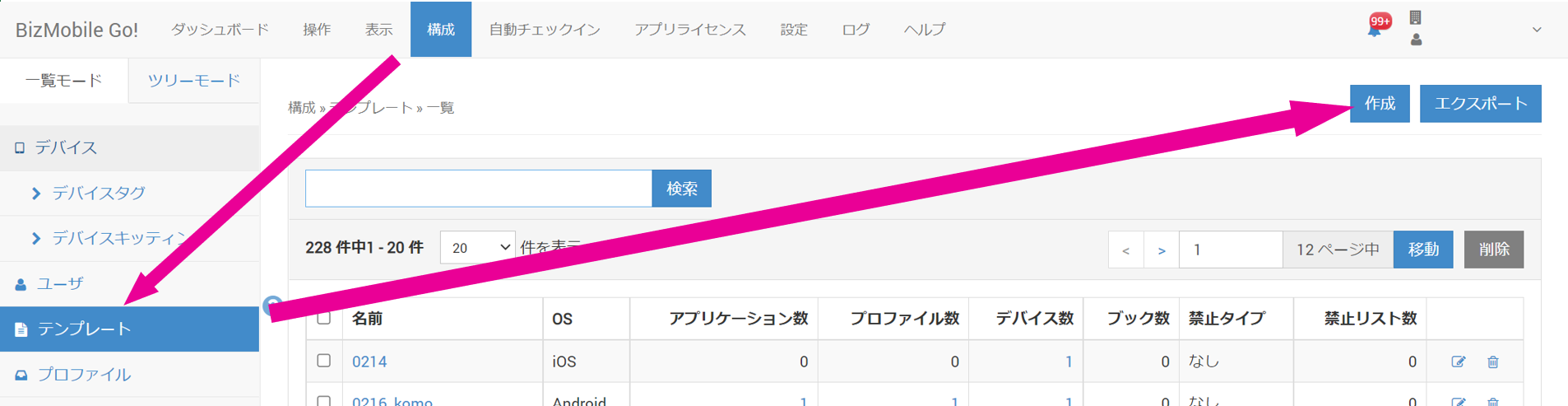Open the ダッシュボード menu
Viewport: 1568px width, 406px height.
[220, 30]
